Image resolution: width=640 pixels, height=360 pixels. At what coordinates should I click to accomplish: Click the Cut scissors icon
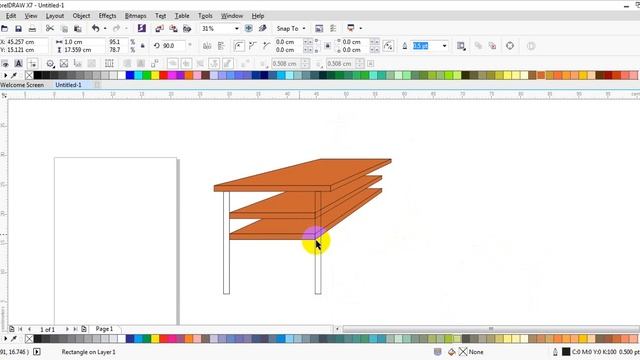pos(50,29)
